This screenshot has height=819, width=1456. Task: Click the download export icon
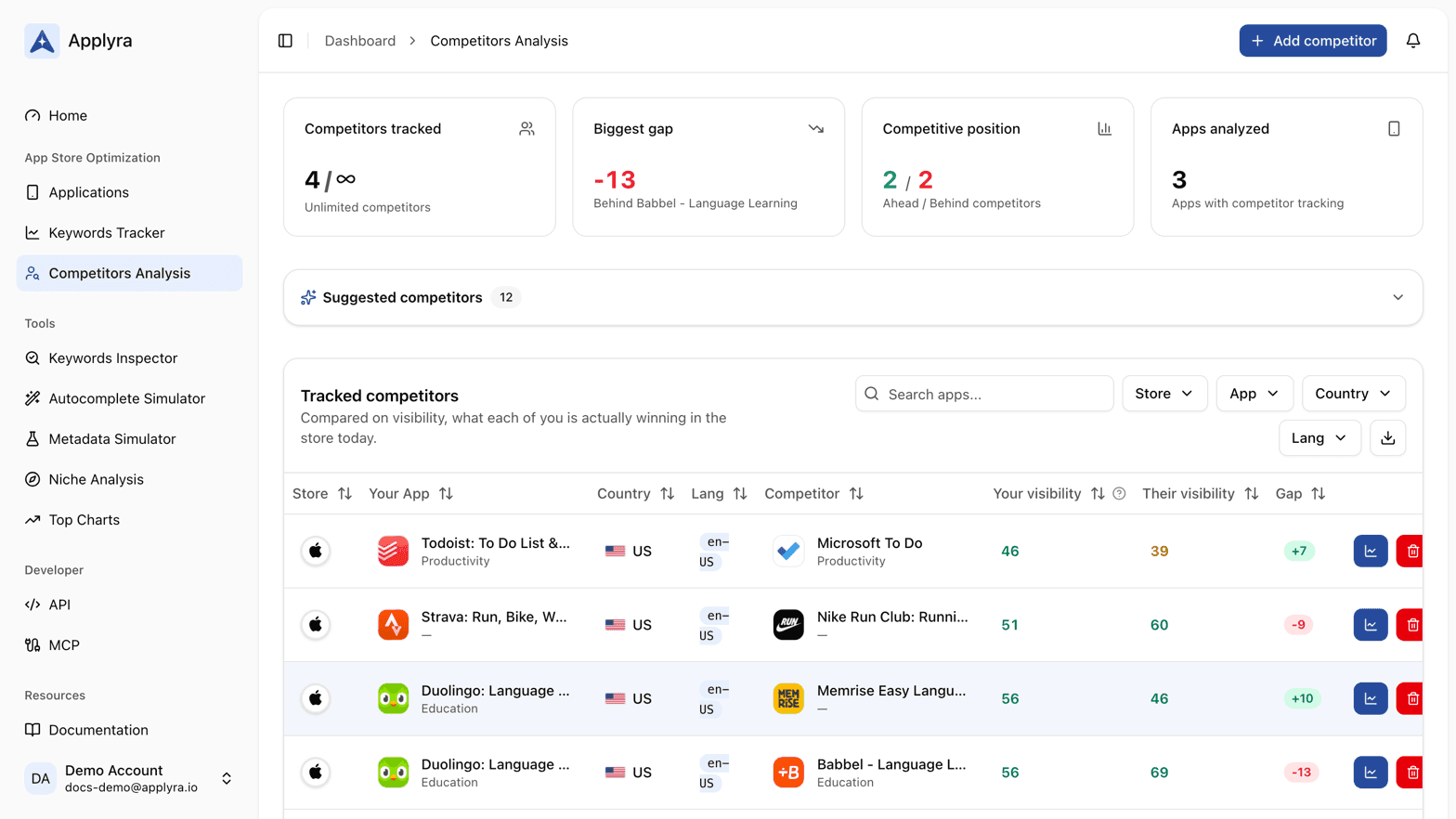pyautogui.click(x=1387, y=438)
